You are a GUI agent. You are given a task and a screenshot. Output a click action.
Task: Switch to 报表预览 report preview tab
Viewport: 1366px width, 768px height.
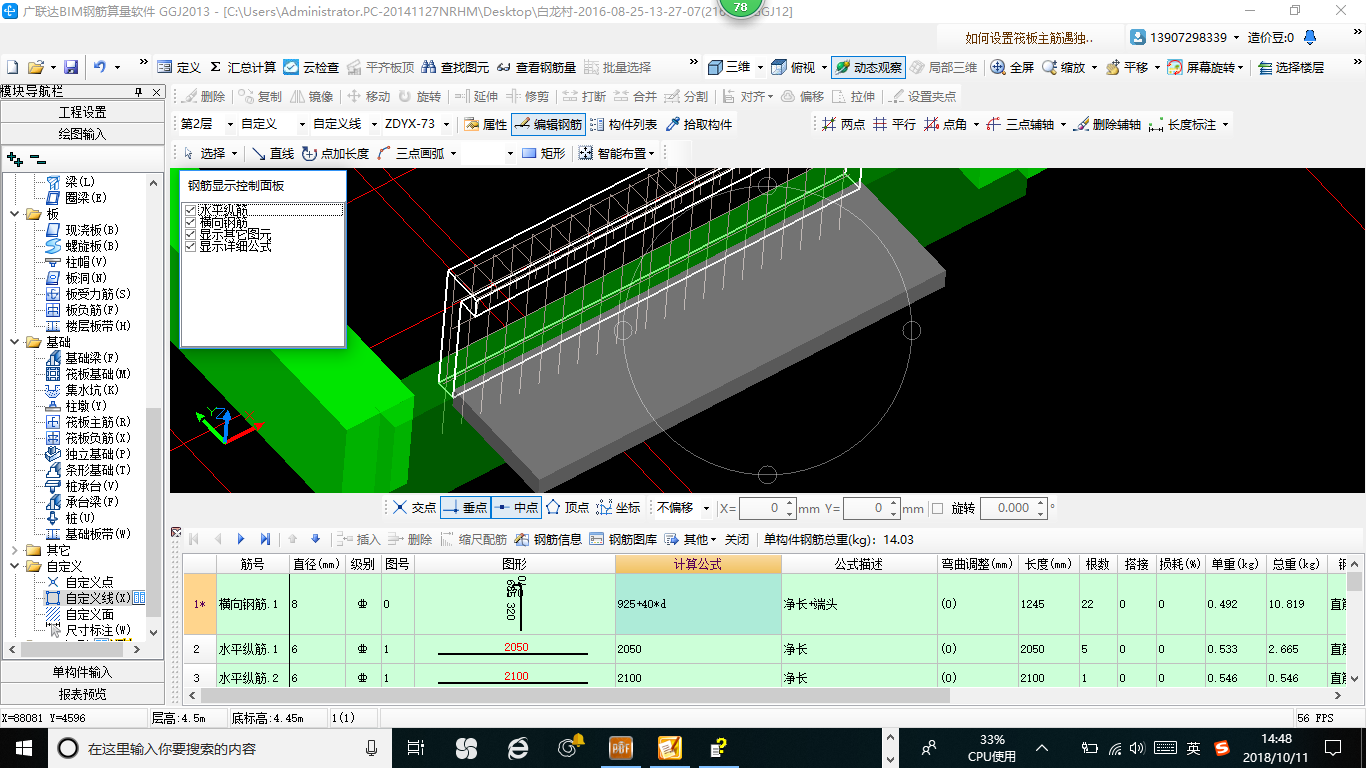click(x=82, y=694)
